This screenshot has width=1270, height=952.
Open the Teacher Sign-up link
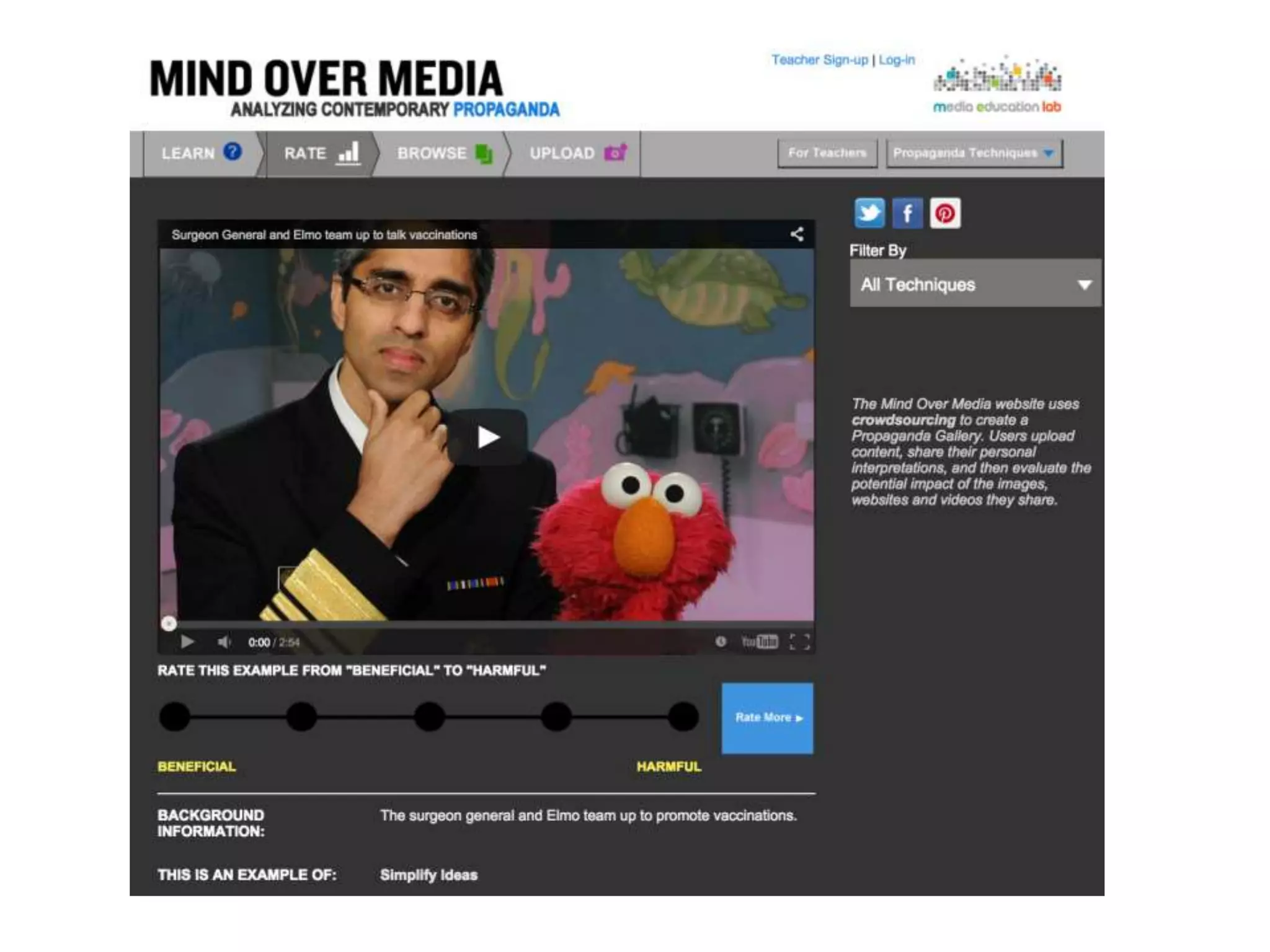tap(819, 60)
